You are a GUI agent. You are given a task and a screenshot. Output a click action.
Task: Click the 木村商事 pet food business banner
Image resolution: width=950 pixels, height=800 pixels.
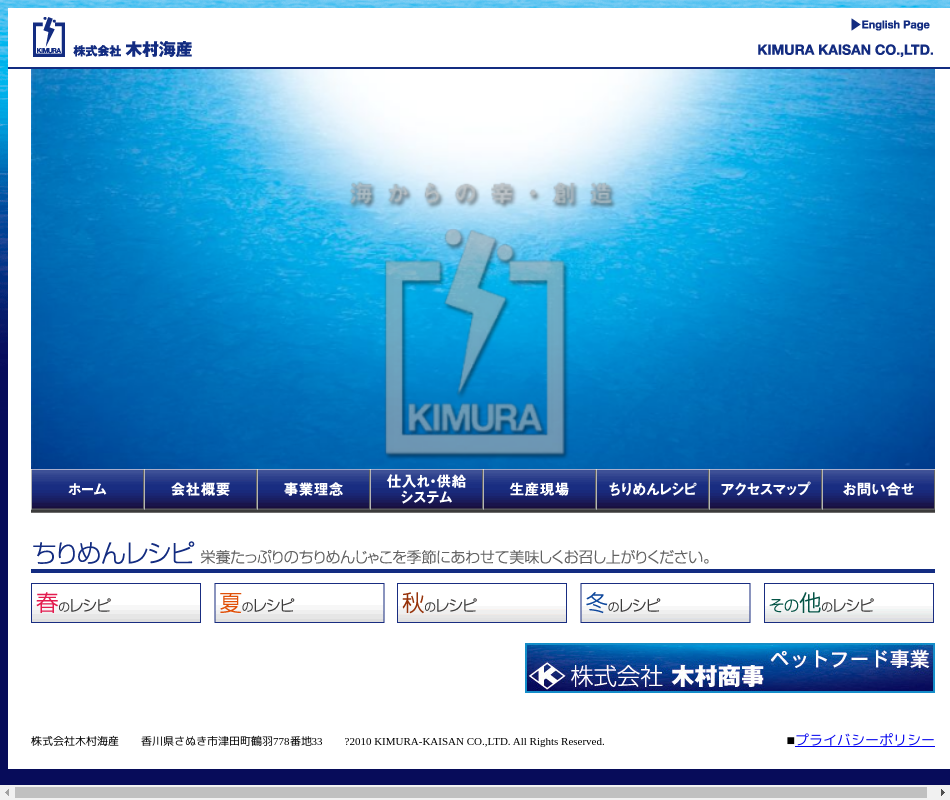[730, 668]
